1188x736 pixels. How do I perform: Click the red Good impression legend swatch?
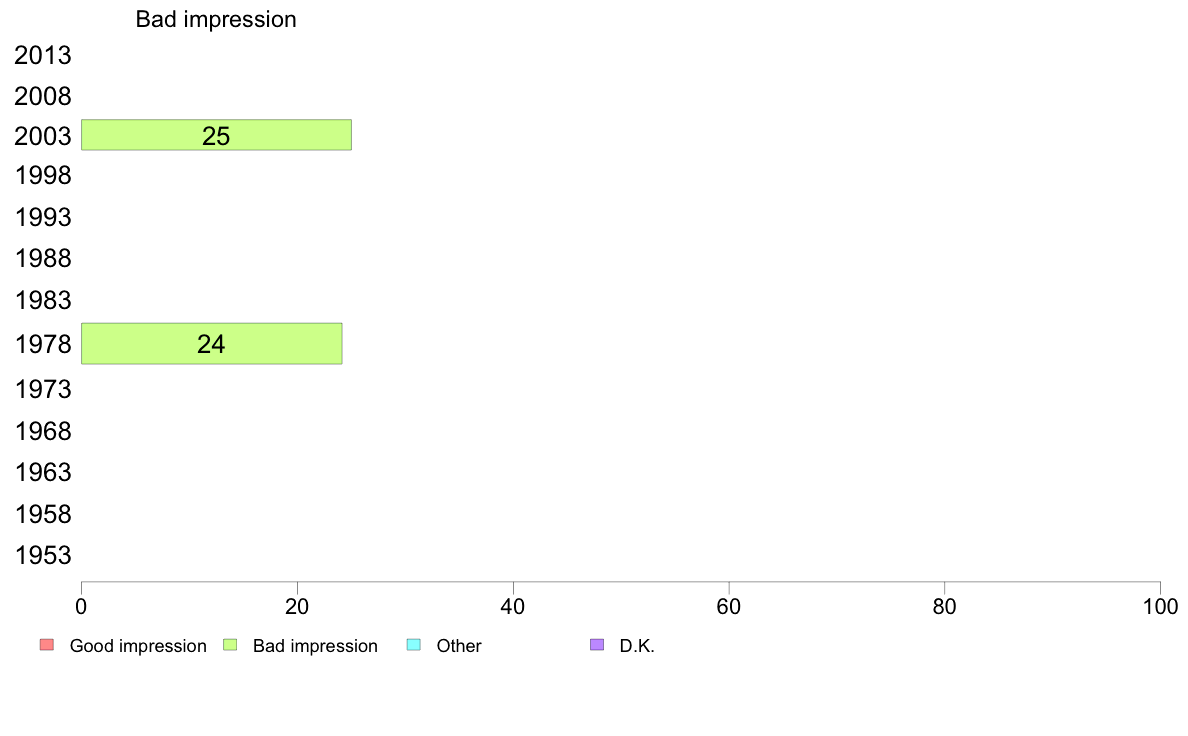(47, 645)
